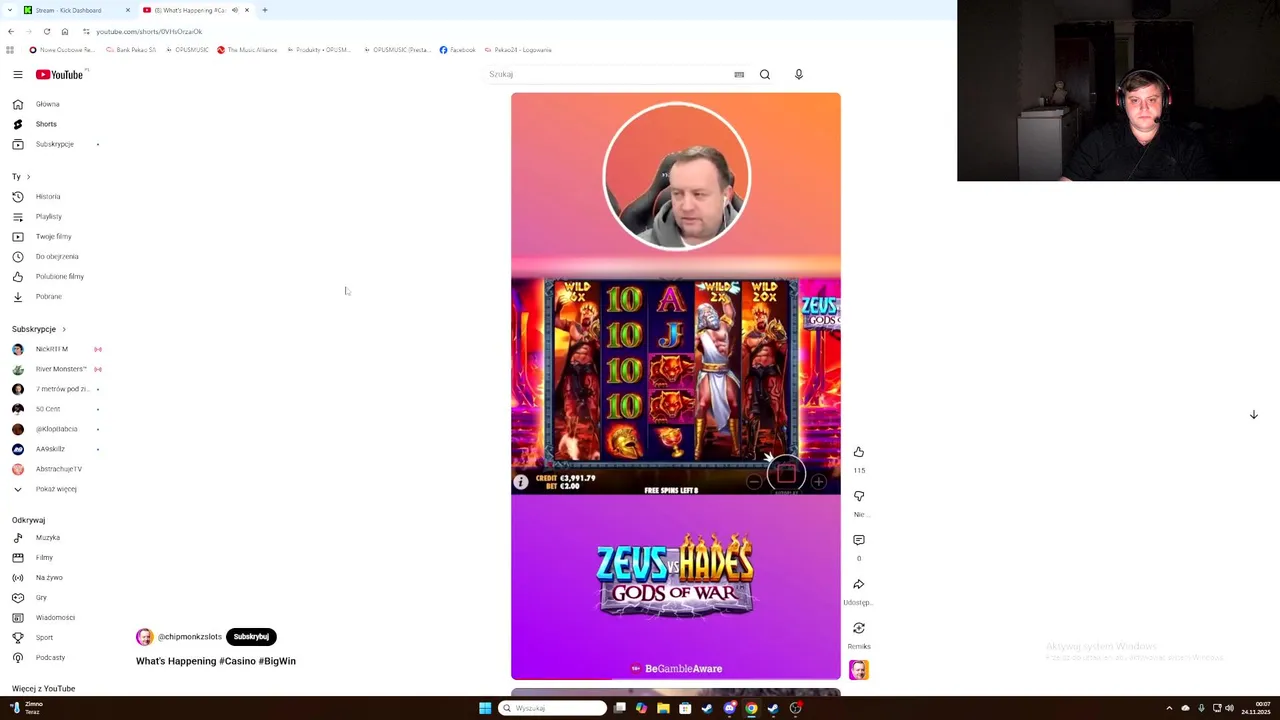Click the Short video player area
The image size is (1280, 720).
click(676, 386)
